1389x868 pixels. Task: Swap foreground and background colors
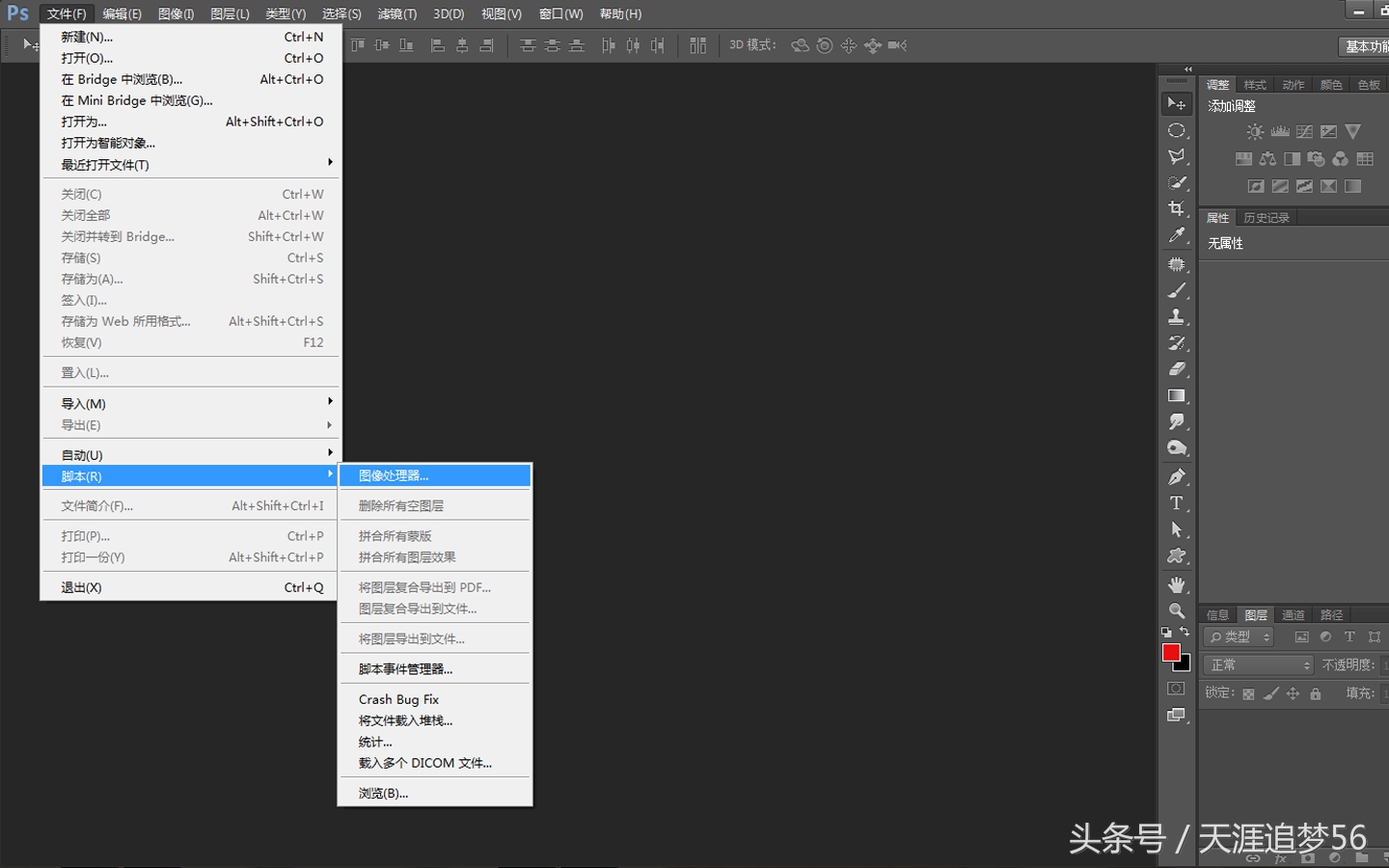pos(1185,633)
